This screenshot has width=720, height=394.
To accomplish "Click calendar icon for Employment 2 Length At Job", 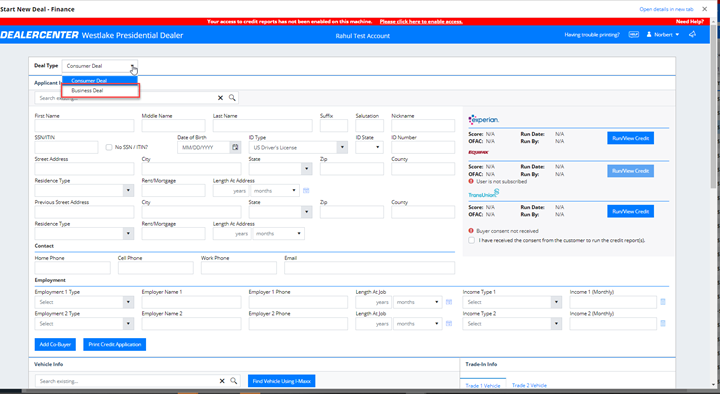I will (x=449, y=324).
